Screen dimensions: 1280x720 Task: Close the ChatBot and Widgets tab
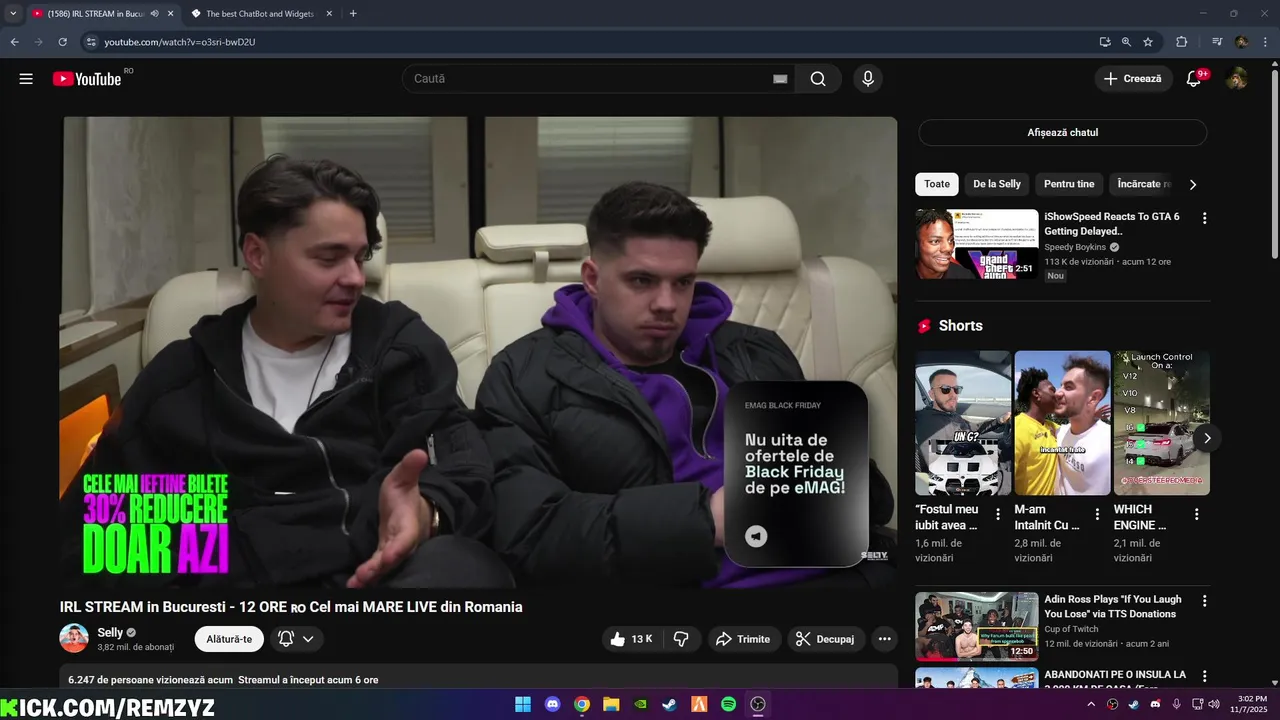[x=329, y=14]
